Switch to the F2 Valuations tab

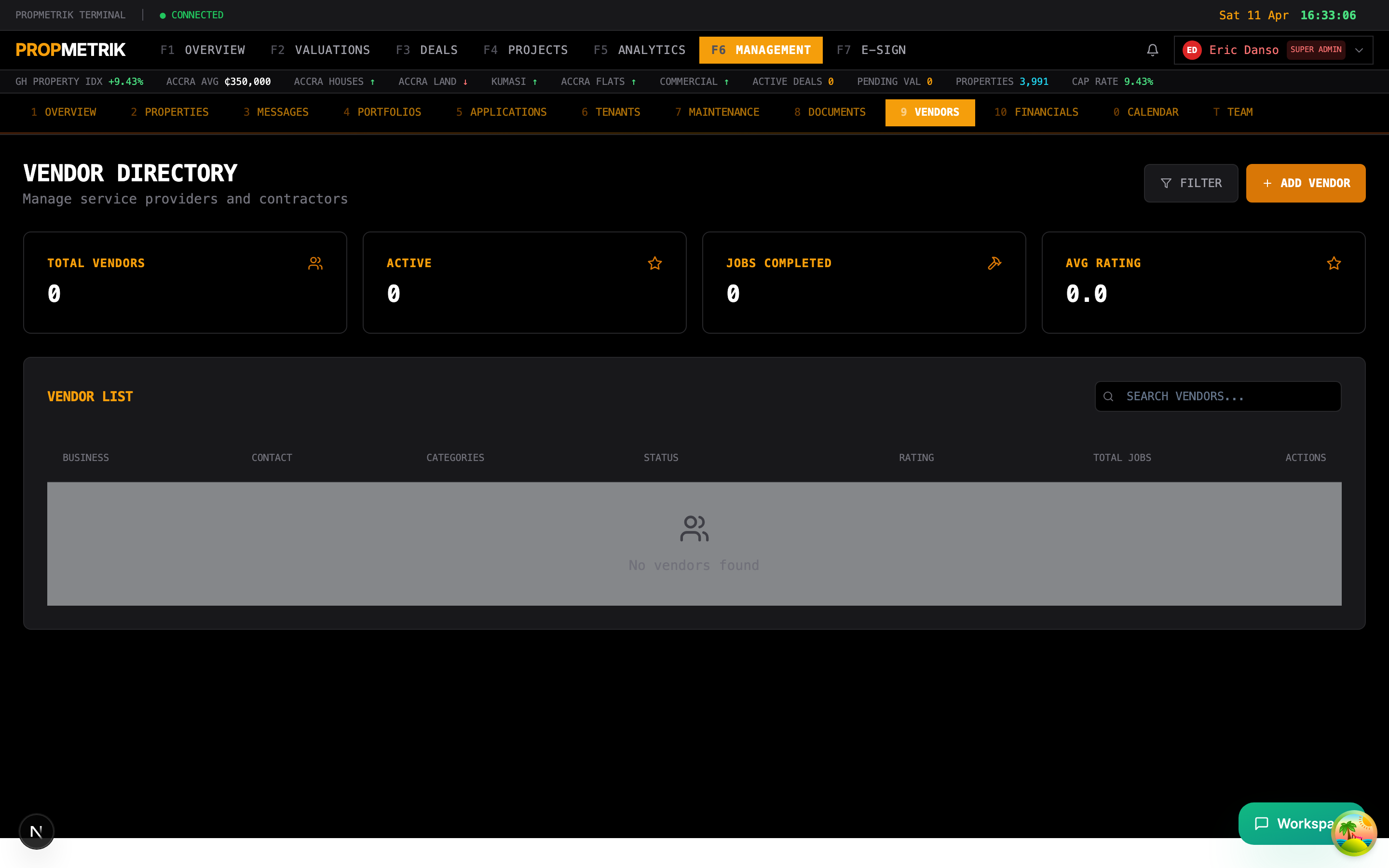[320, 50]
